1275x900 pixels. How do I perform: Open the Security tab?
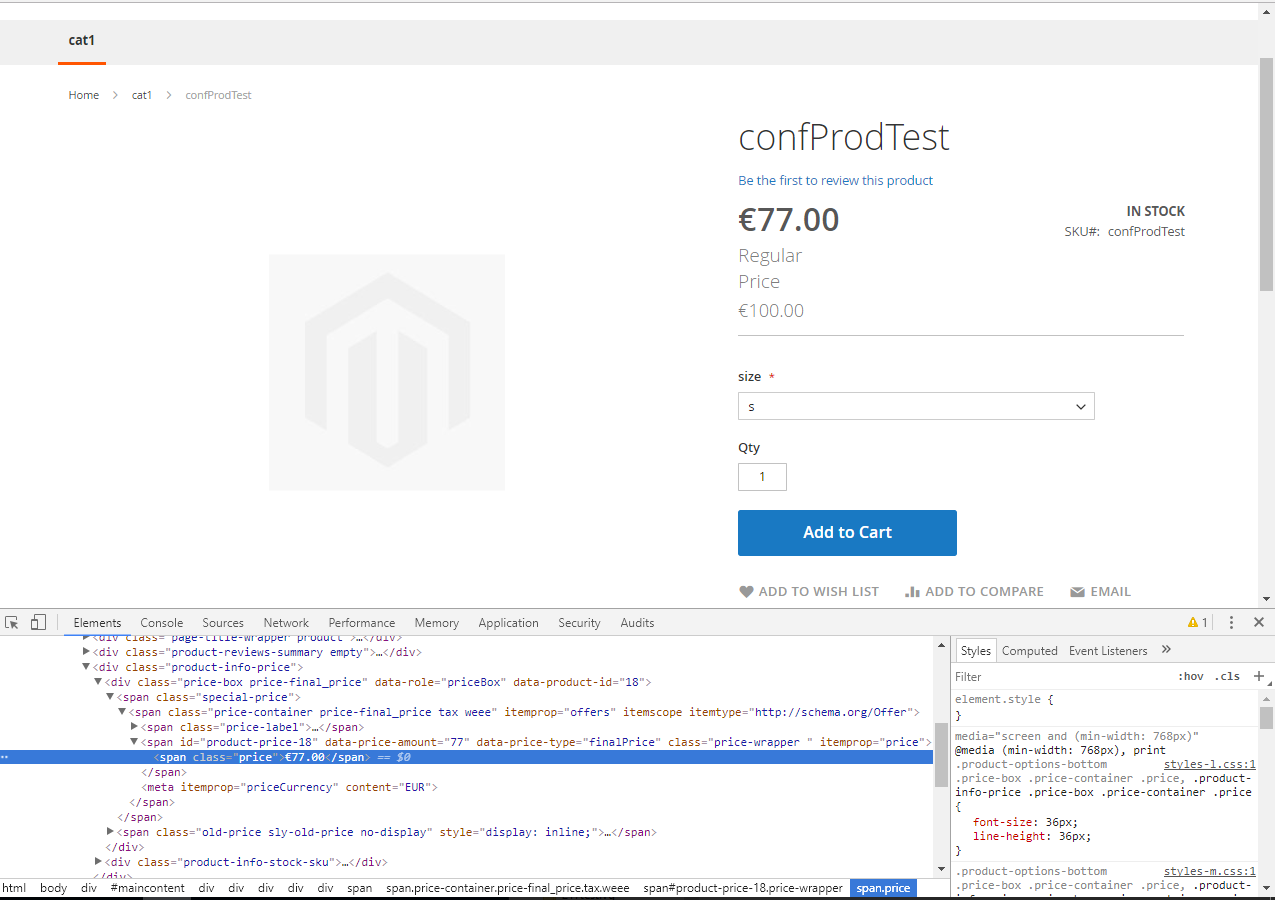tap(579, 622)
